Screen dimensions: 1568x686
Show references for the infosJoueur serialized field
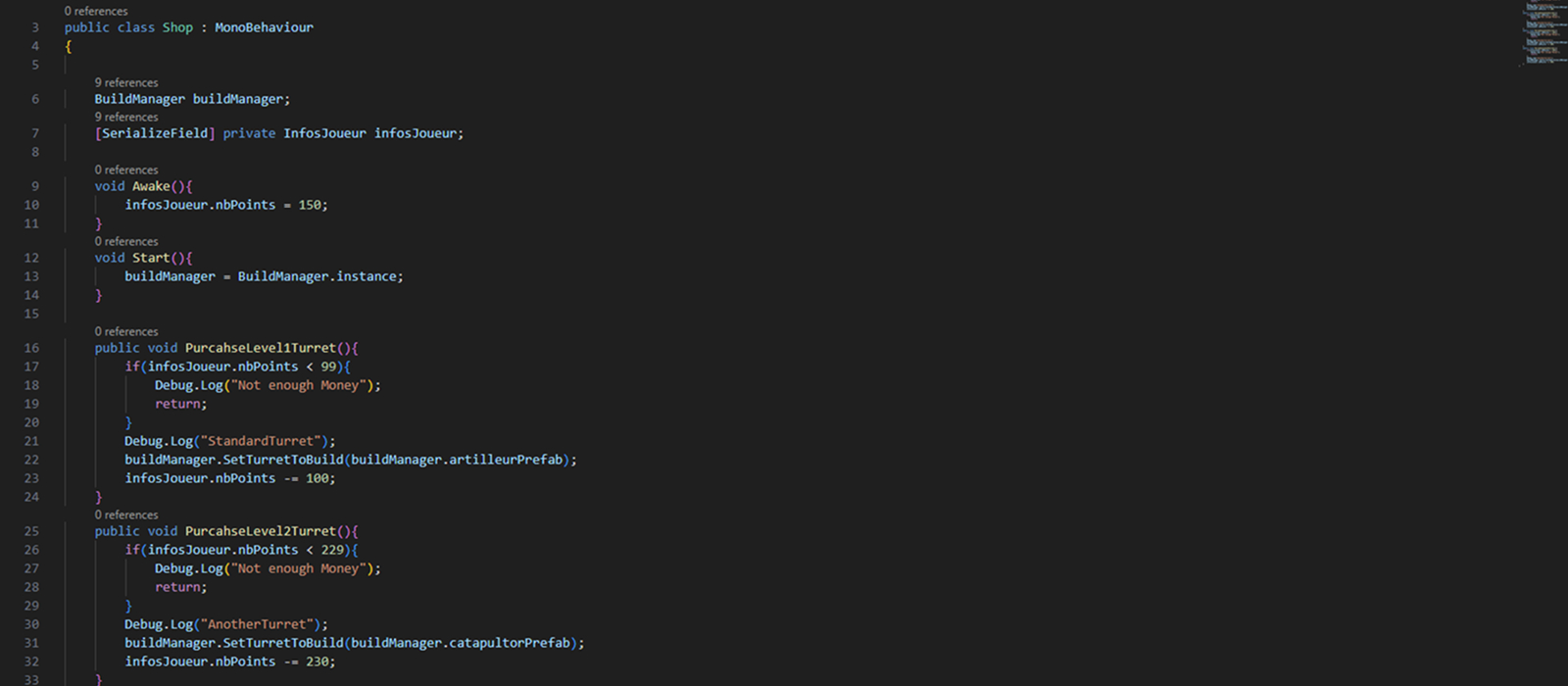point(126,117)
